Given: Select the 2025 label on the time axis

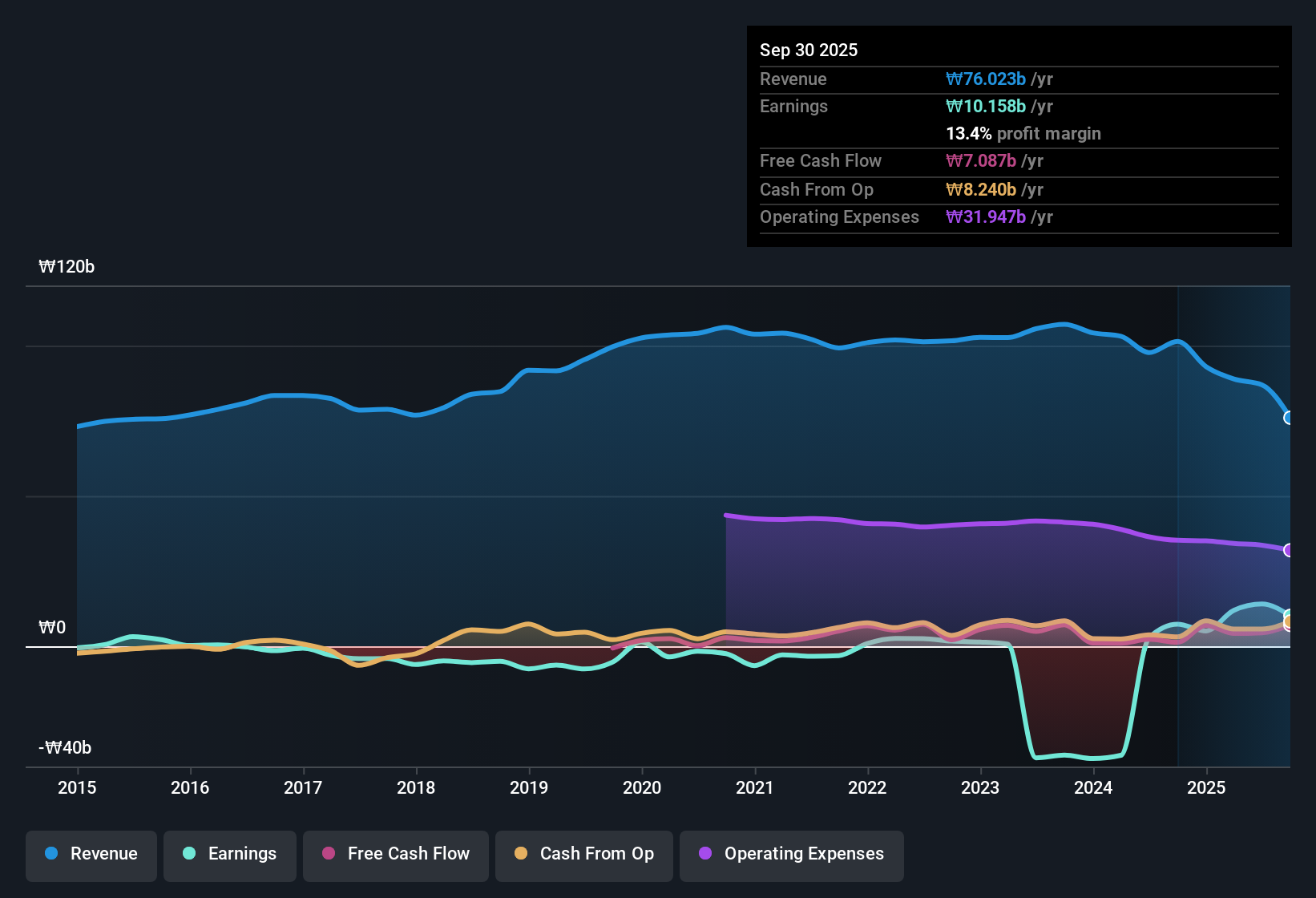Looking at the screenshot, I should [1206, 788].
